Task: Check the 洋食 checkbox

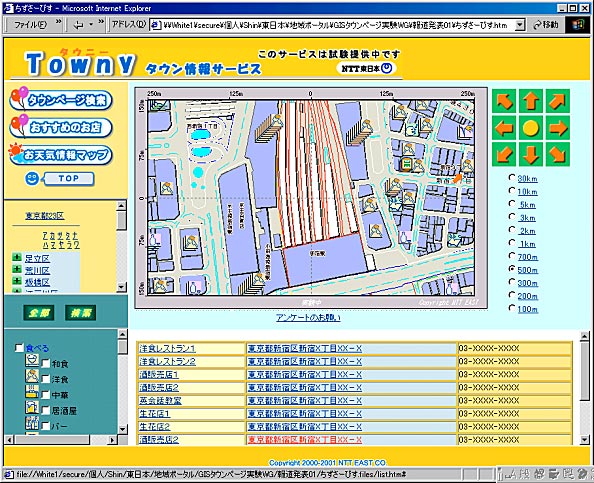Action: (x=45, y=379)
